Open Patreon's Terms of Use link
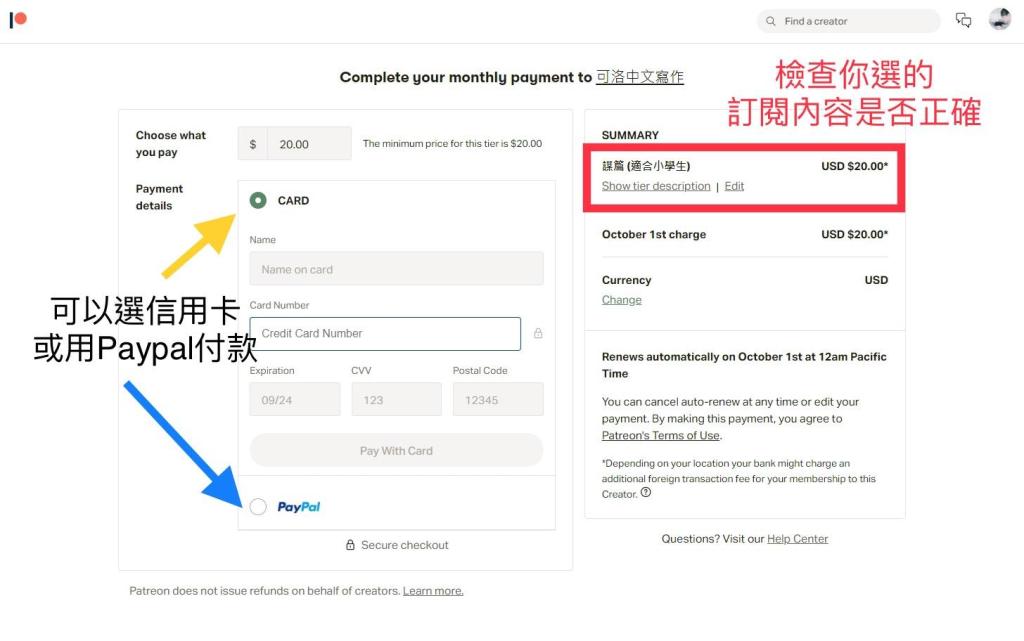The height and width of the screenshot is (641, 1024). (x=661, y=435)
